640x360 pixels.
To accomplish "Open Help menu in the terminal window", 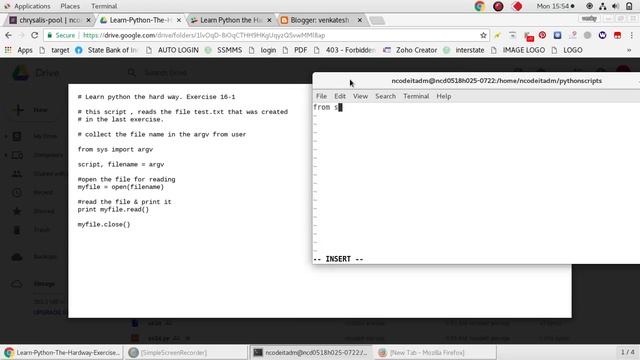I will [444, 96].
